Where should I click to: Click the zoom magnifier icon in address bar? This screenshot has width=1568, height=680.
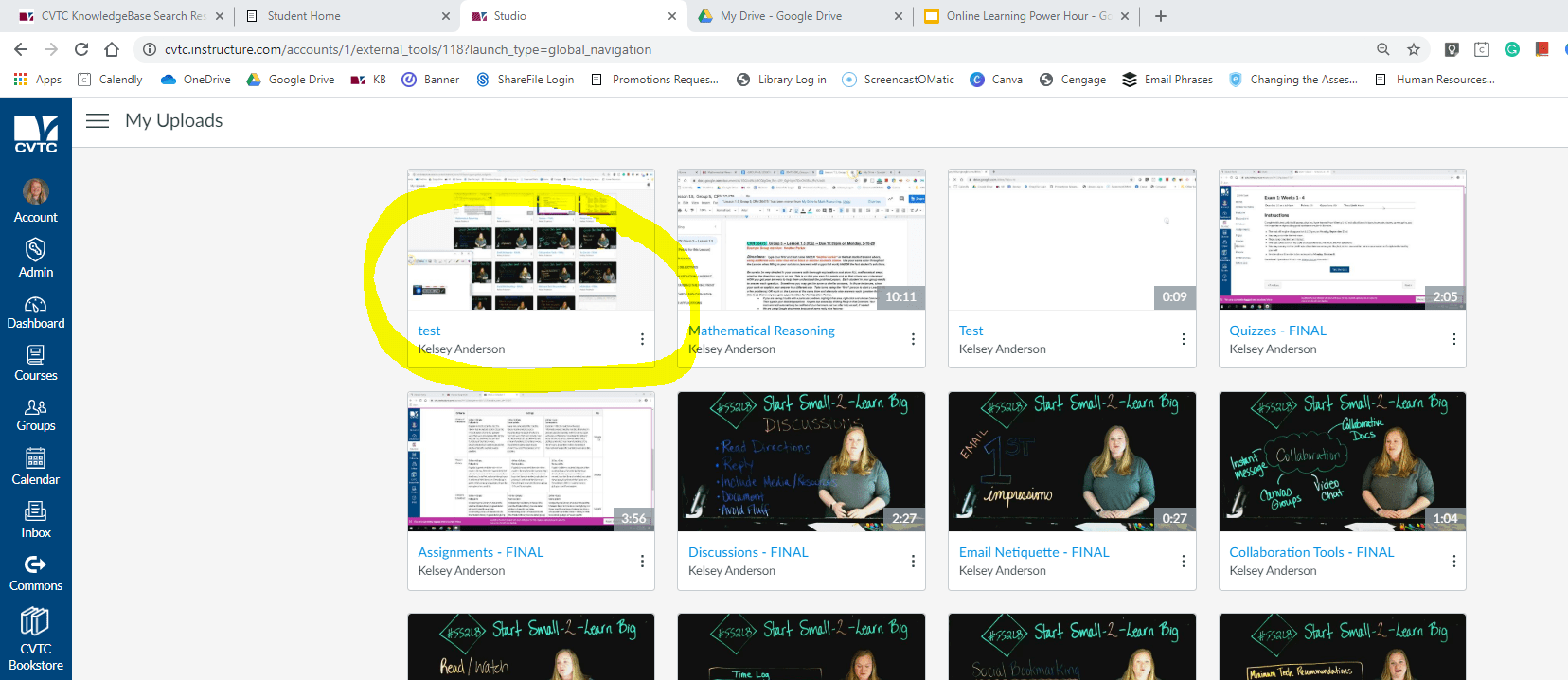coord(1383,49)
